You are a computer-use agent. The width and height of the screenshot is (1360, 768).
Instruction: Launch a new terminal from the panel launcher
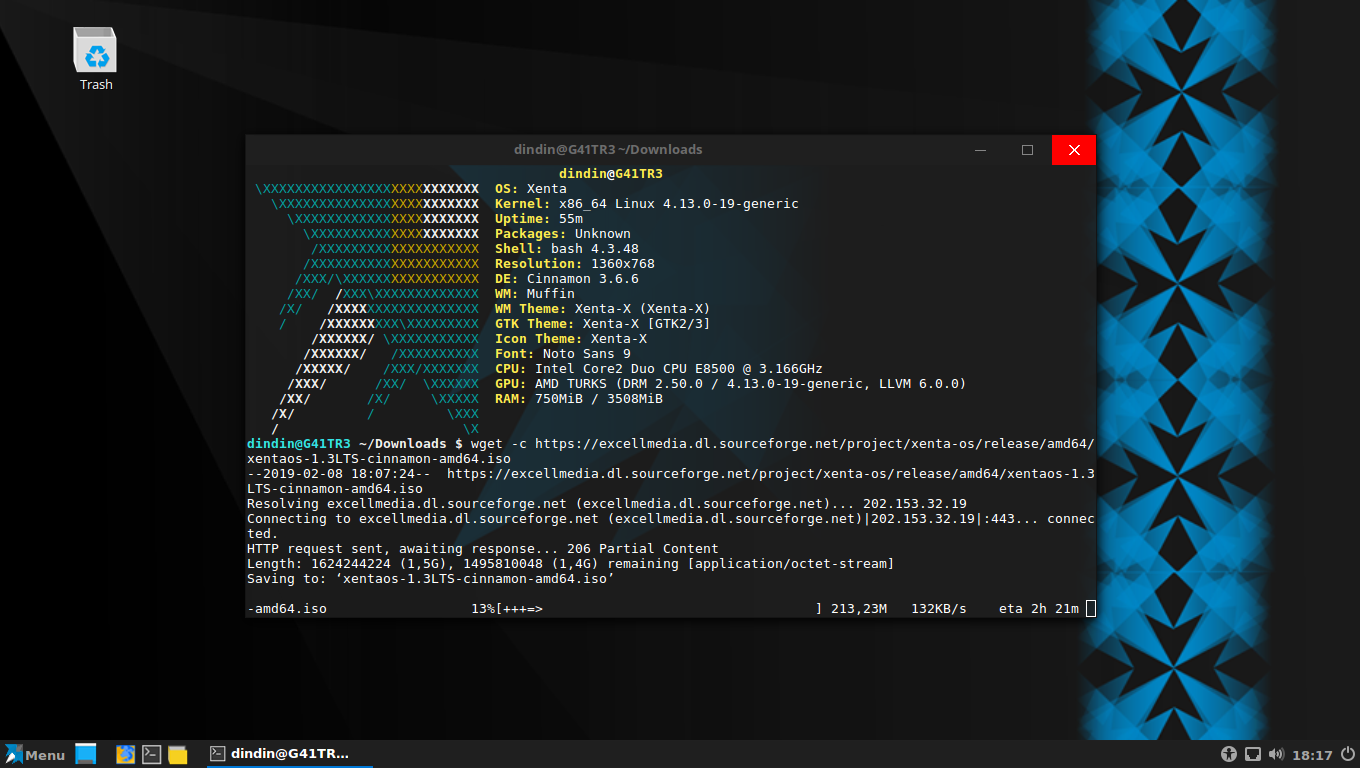click(x=151, y=754)
